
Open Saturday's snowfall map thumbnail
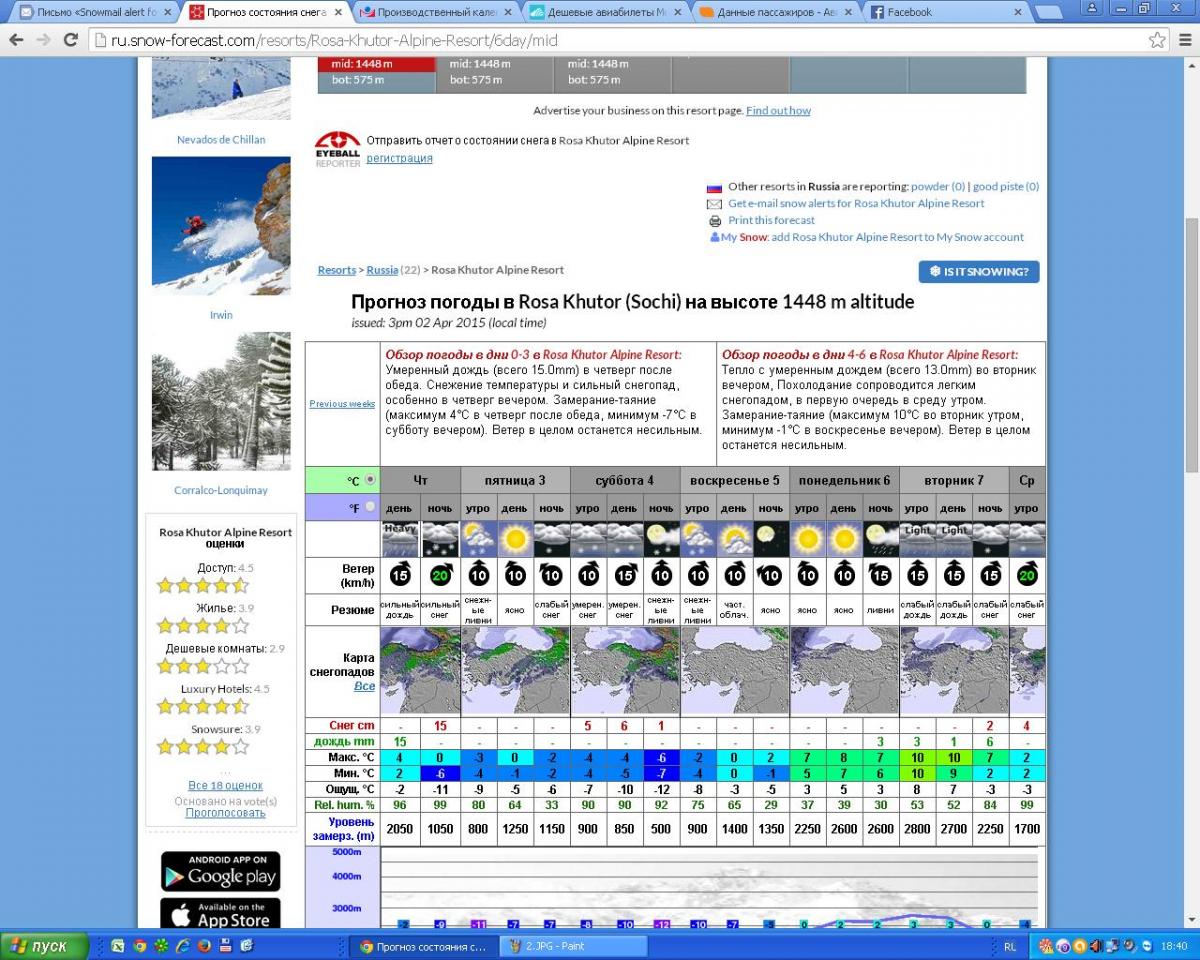point(625,671)
